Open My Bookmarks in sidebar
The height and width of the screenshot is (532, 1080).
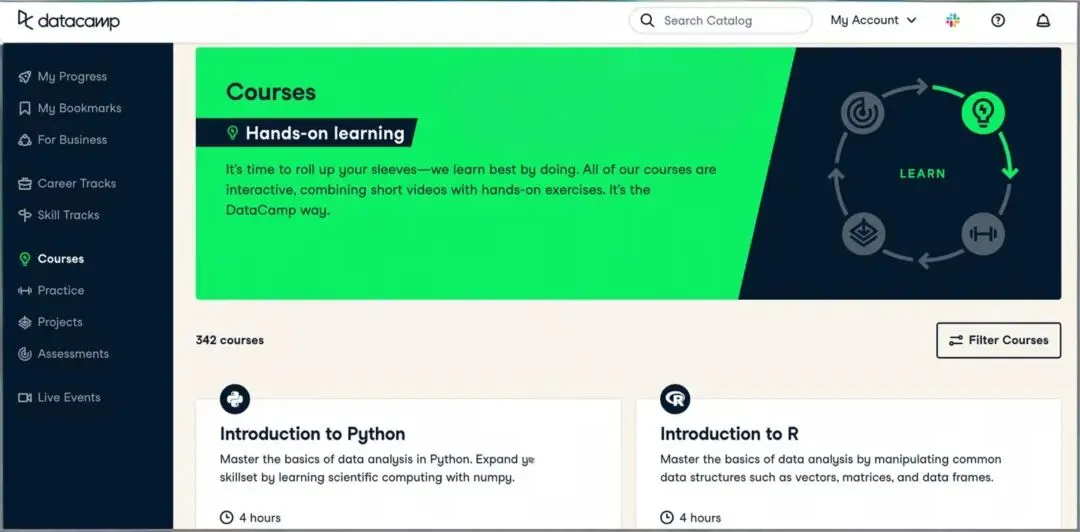coord(79,108)
